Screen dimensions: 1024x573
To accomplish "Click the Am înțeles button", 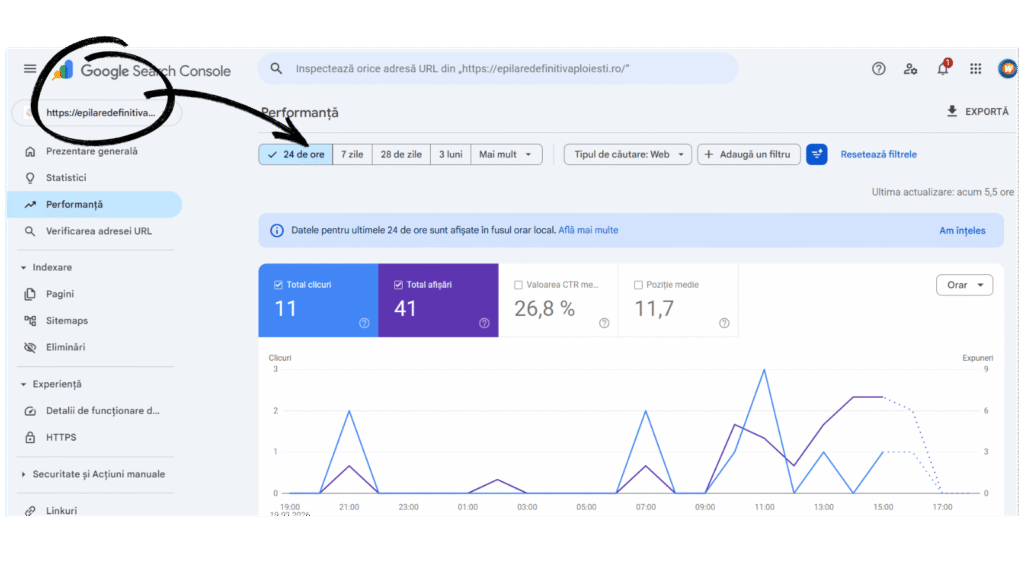I will (962, 230).
